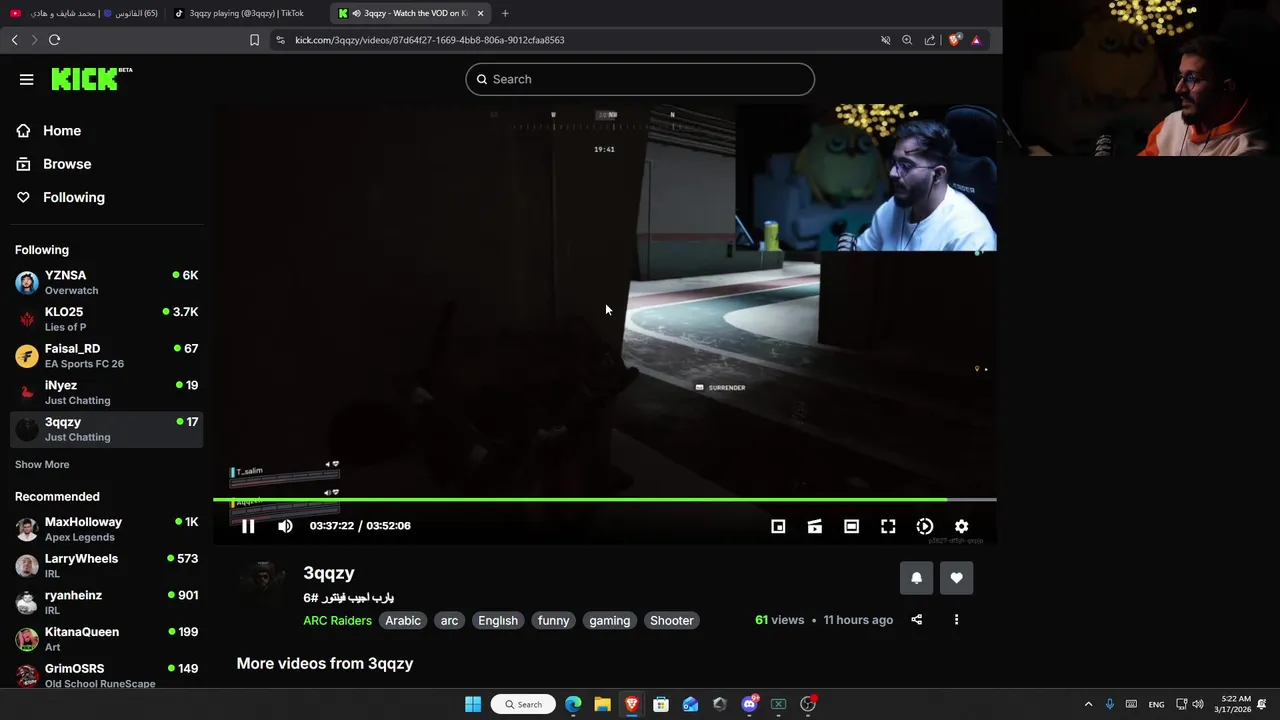This screenshot has height=720, width=1280.
Task: Expand Following list with Show More
Action: [42, 464]
